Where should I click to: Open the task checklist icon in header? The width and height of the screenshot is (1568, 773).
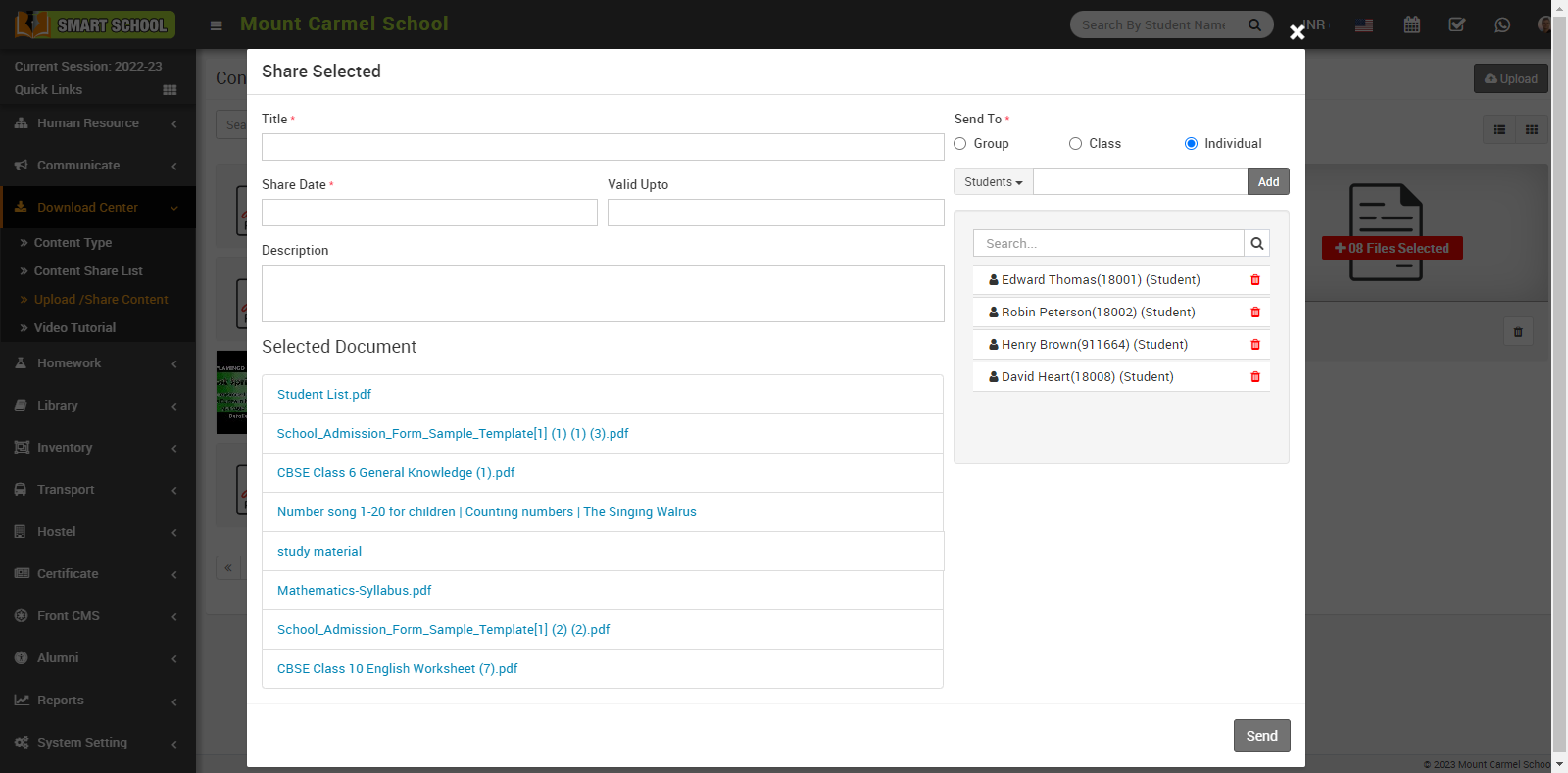1456,25
